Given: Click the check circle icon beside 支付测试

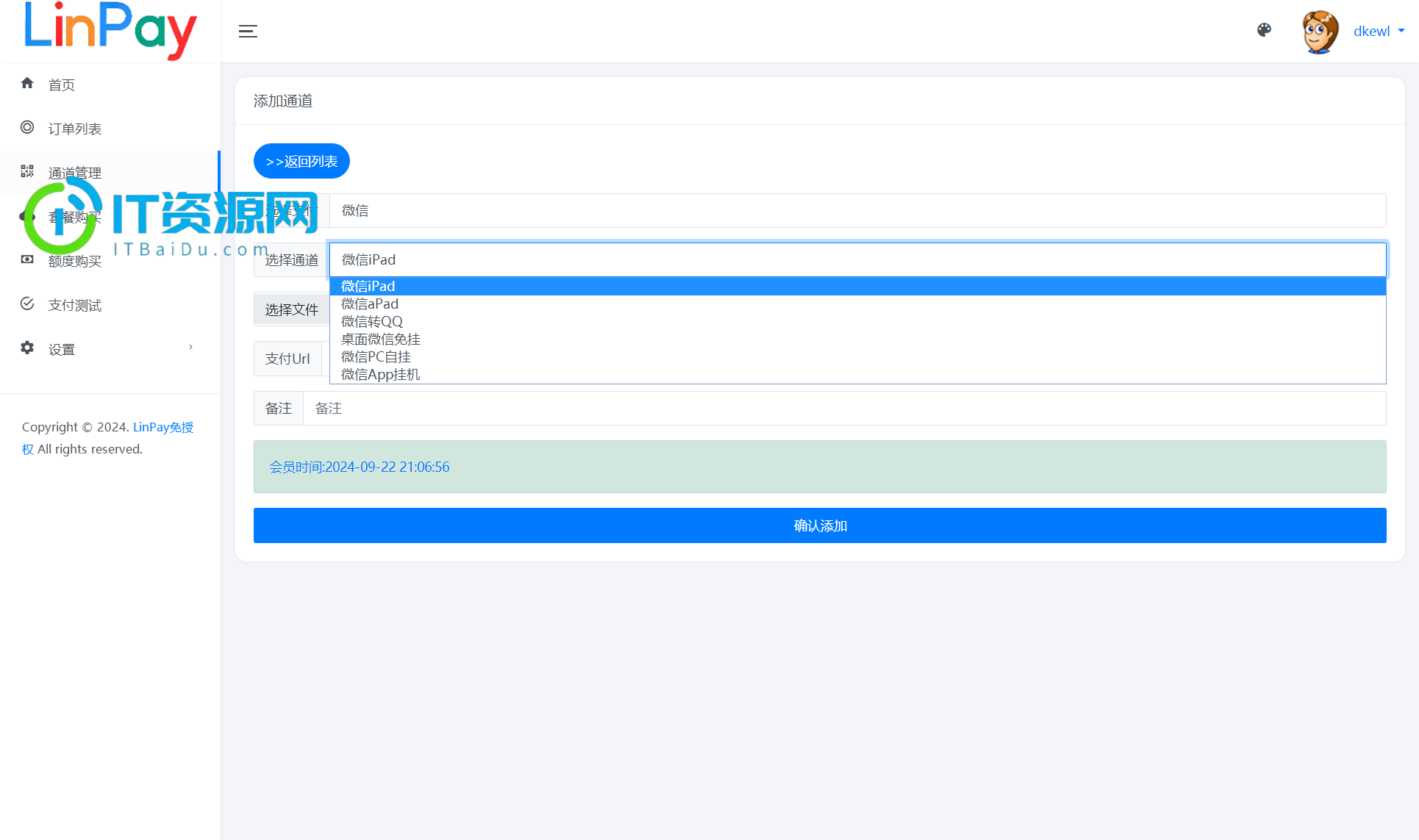Looking at the screenshot, I should click(x=27, y=304).
